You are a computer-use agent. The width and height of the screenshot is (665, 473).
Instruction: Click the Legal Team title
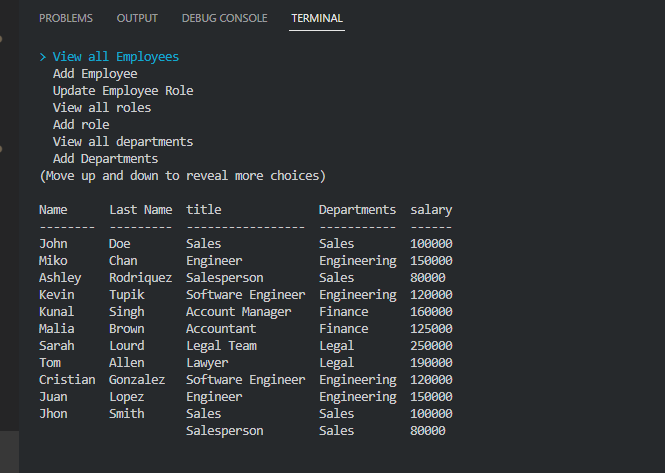[x=221, y=346]
